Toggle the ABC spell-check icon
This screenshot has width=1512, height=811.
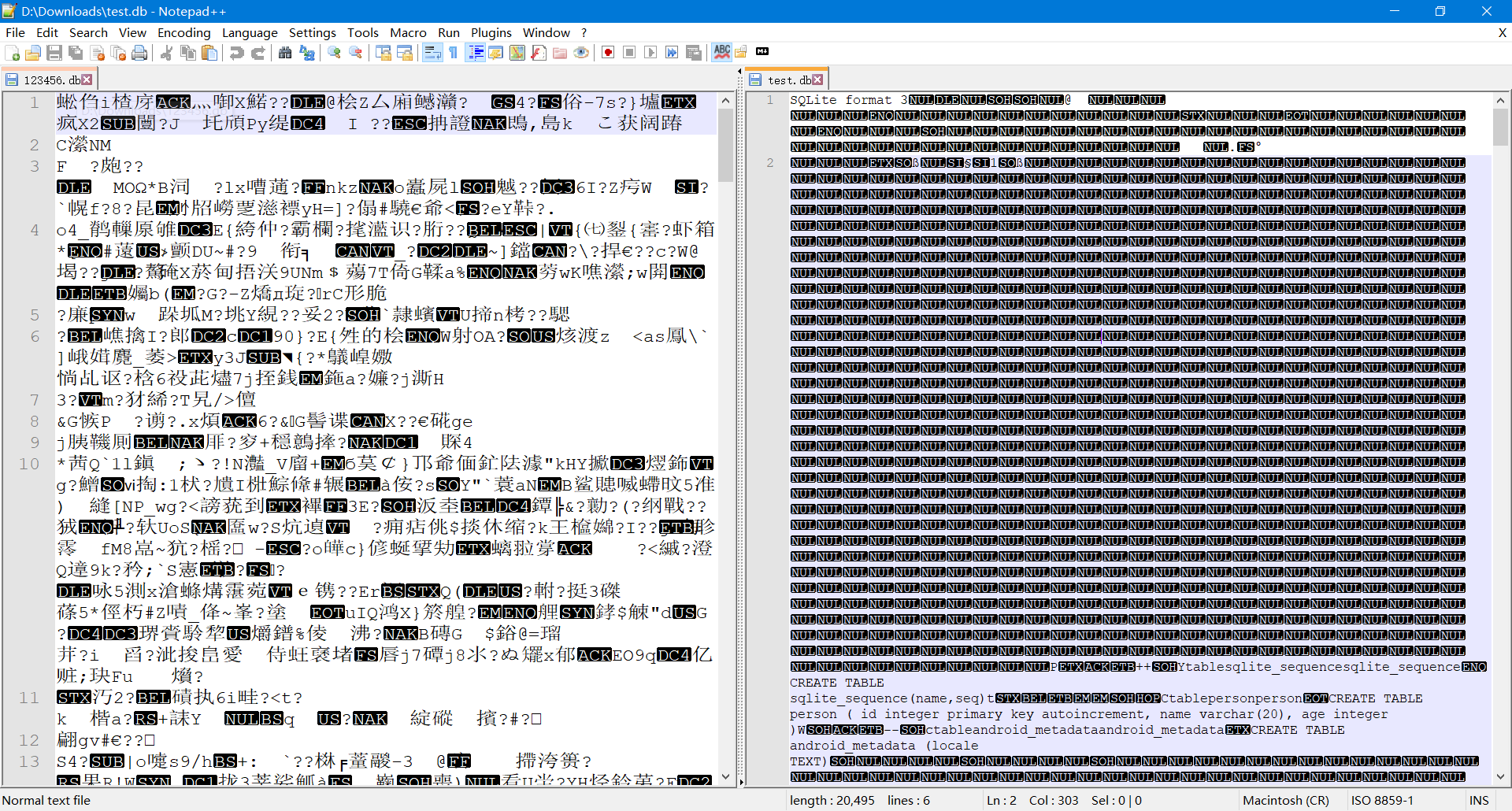click(x=721, y=52)
